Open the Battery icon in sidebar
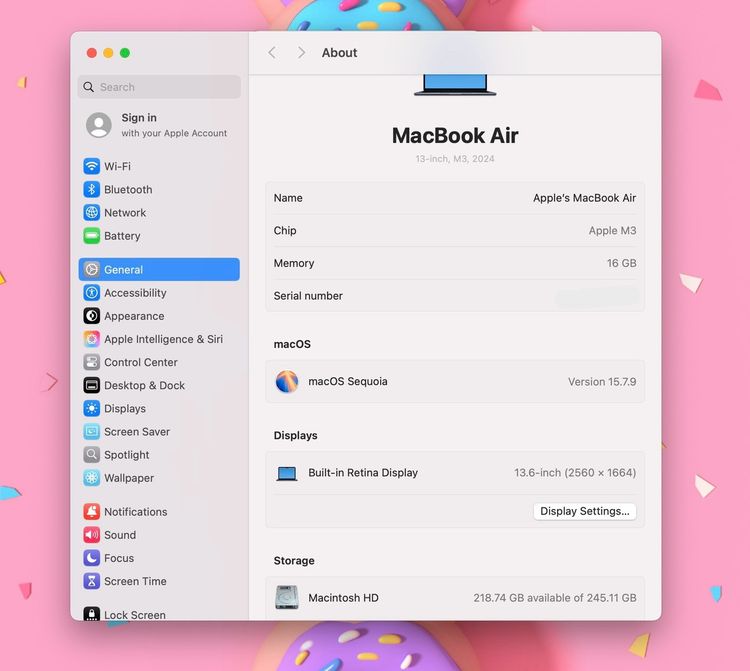 pyautogui.click(x=91, y=236)
